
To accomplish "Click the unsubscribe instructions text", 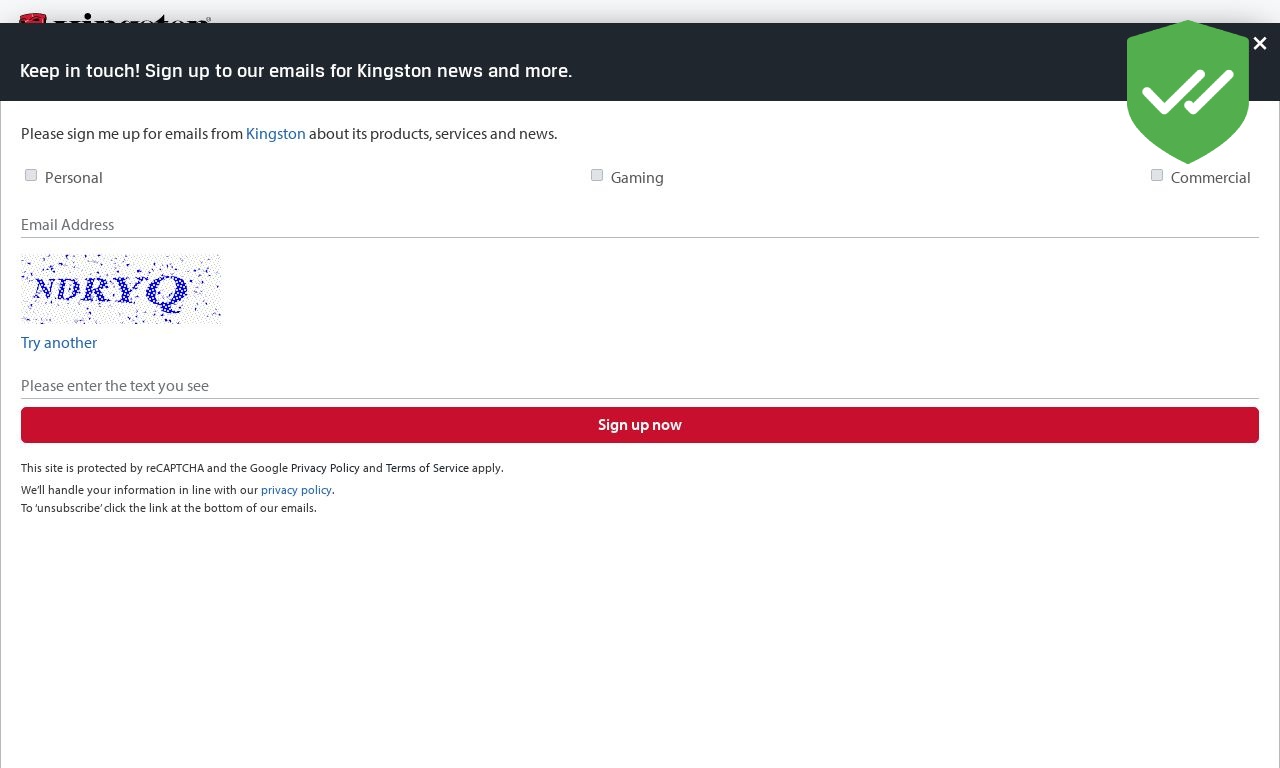I will coord(169,508).
